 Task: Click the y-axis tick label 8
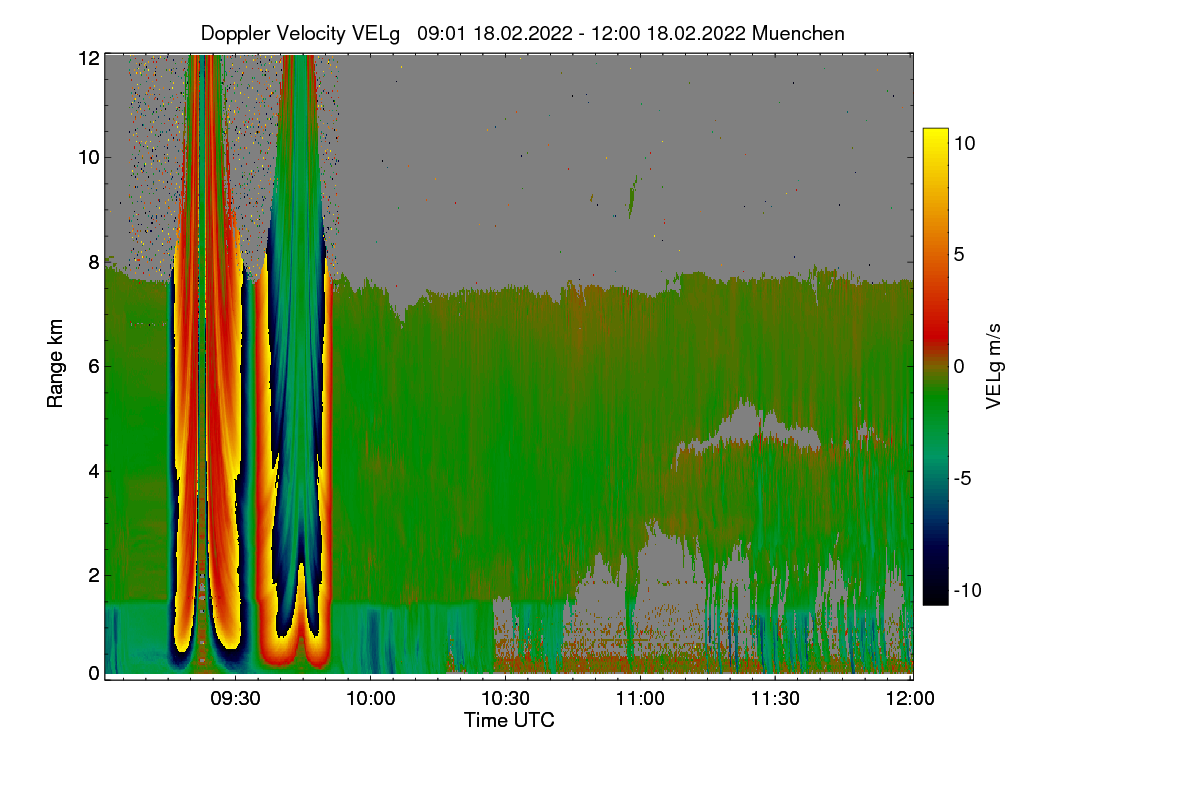click(92, 262)
